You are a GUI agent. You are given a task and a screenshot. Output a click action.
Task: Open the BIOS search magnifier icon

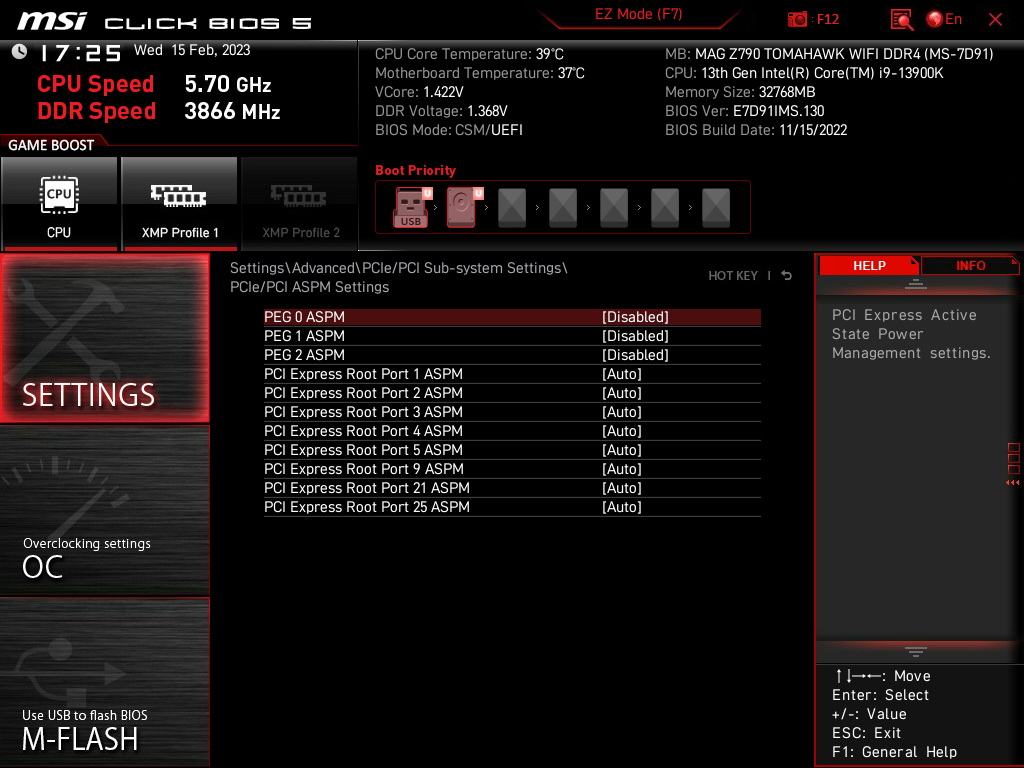click(x=902, y=19)
